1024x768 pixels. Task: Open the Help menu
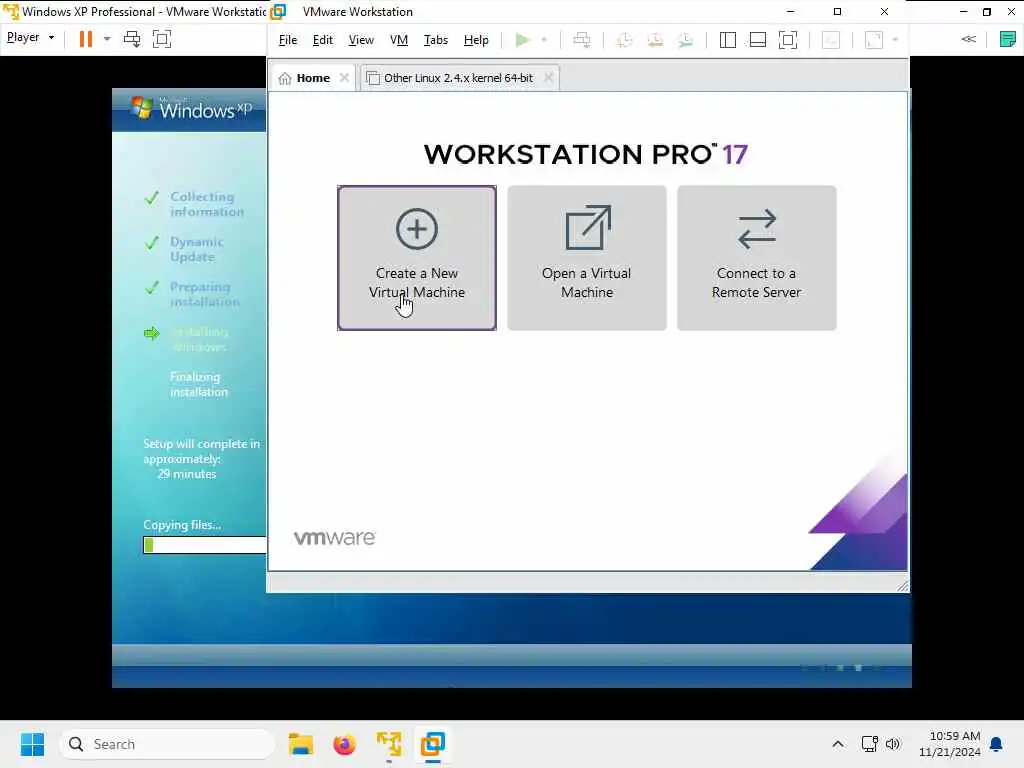click(x=475, y=40)
